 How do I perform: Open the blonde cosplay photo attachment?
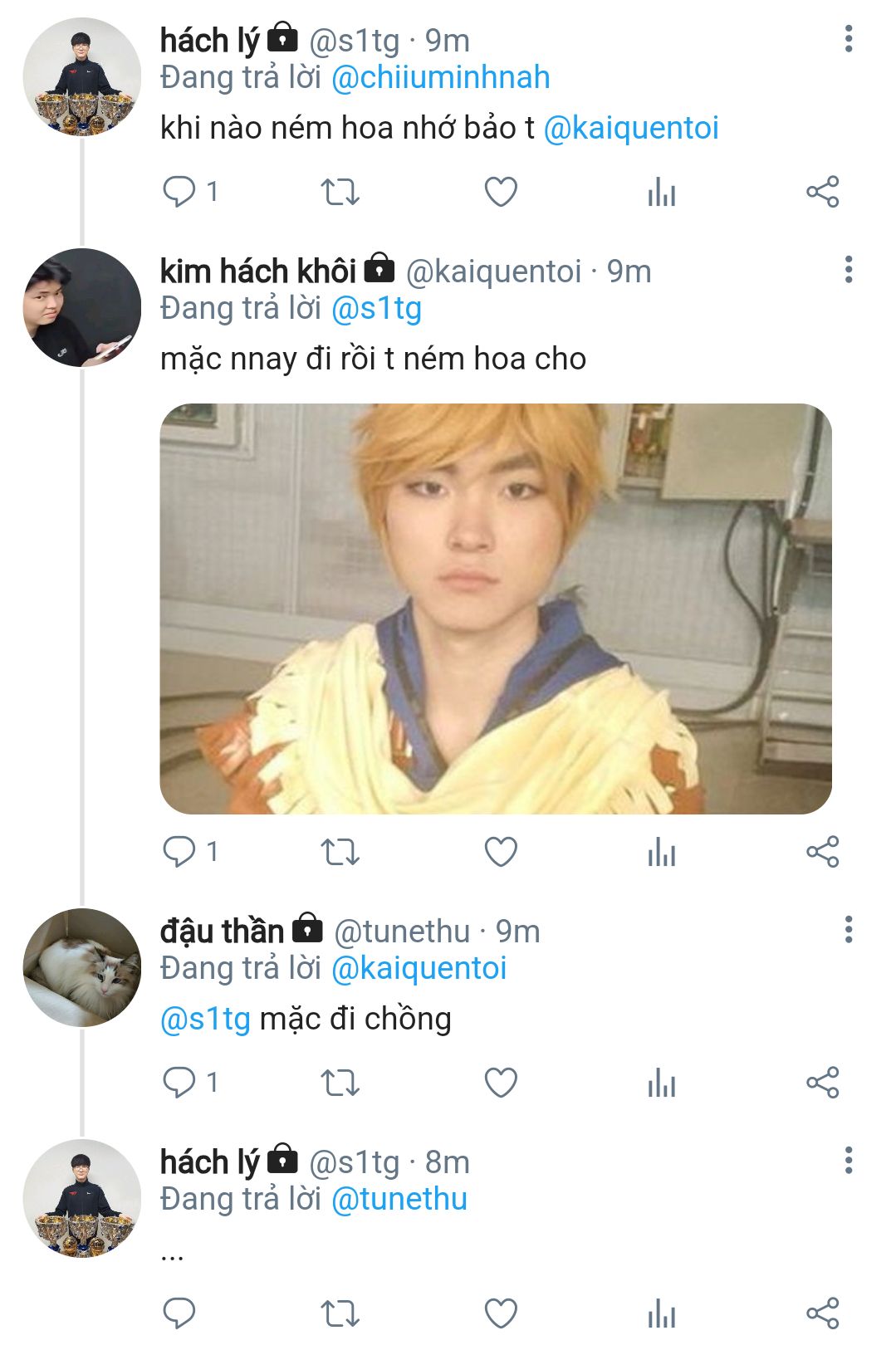point(496,609)
